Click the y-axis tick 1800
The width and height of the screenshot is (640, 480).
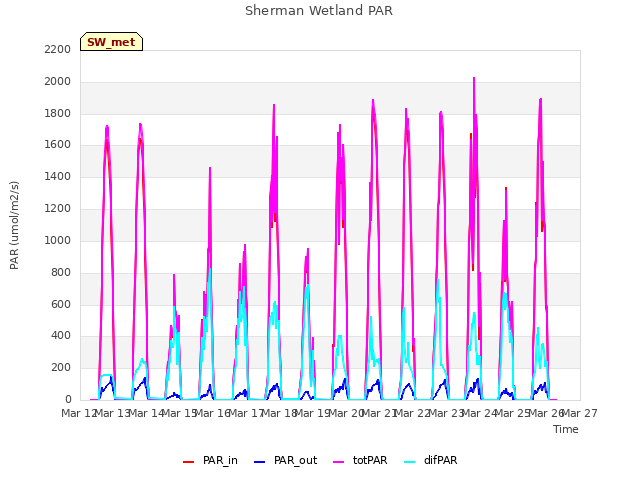[x=58, y=113]
